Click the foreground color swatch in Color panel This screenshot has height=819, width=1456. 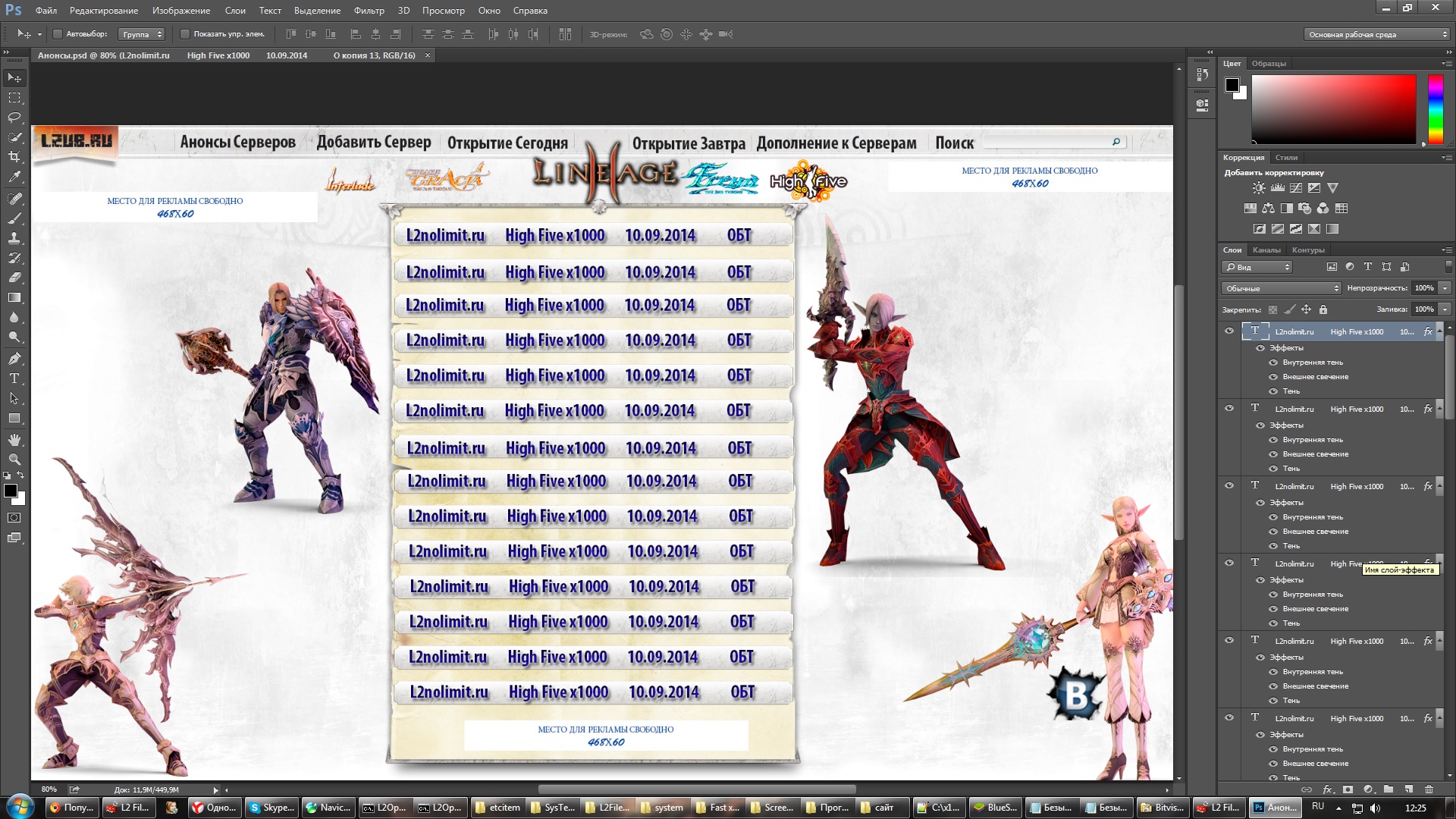click(1232, 85)
